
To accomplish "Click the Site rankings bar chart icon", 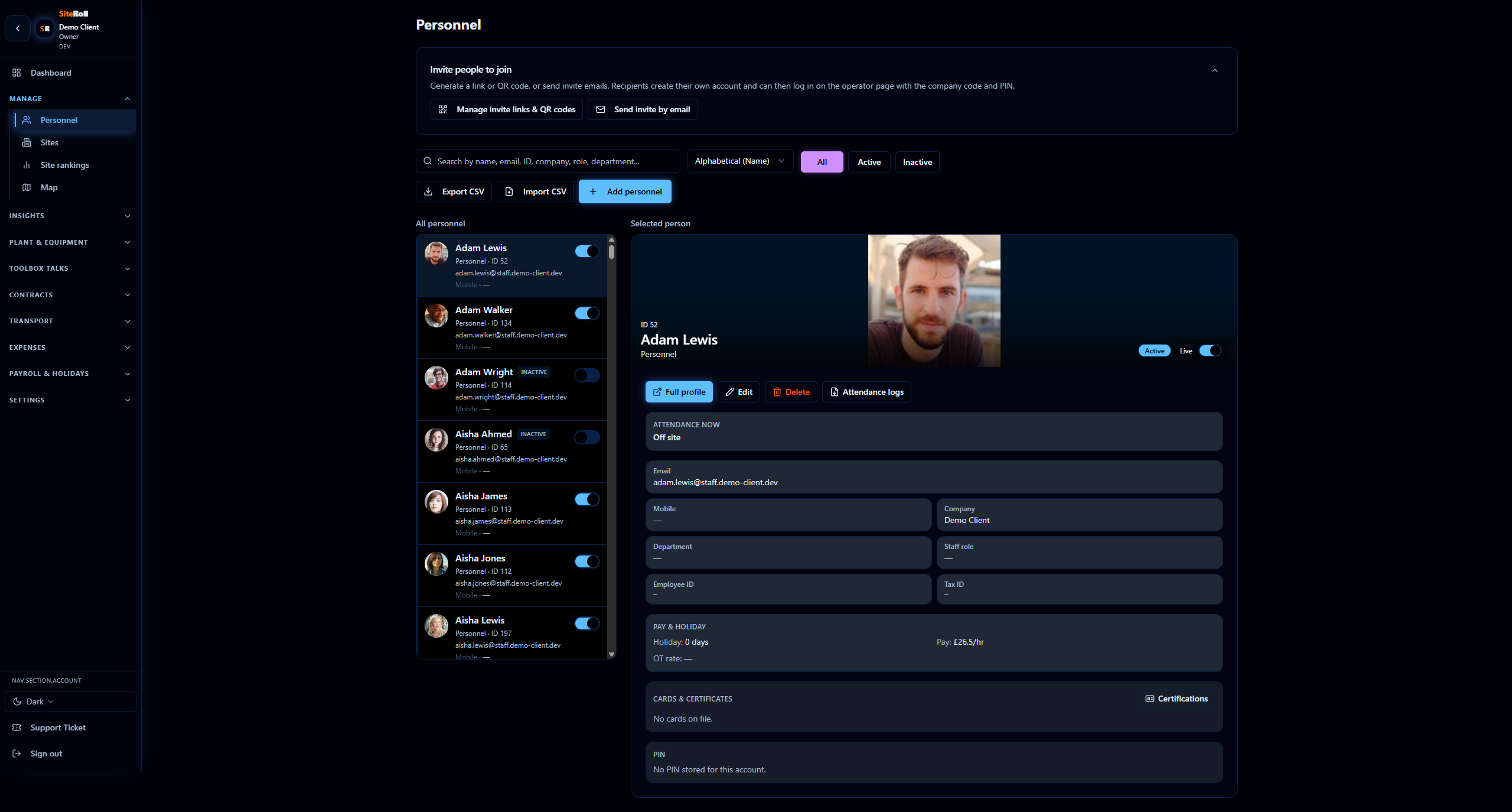I will (27, 165).
